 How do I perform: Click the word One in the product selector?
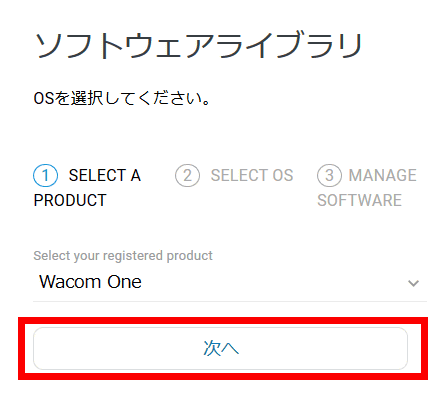[x=120, y=282]
